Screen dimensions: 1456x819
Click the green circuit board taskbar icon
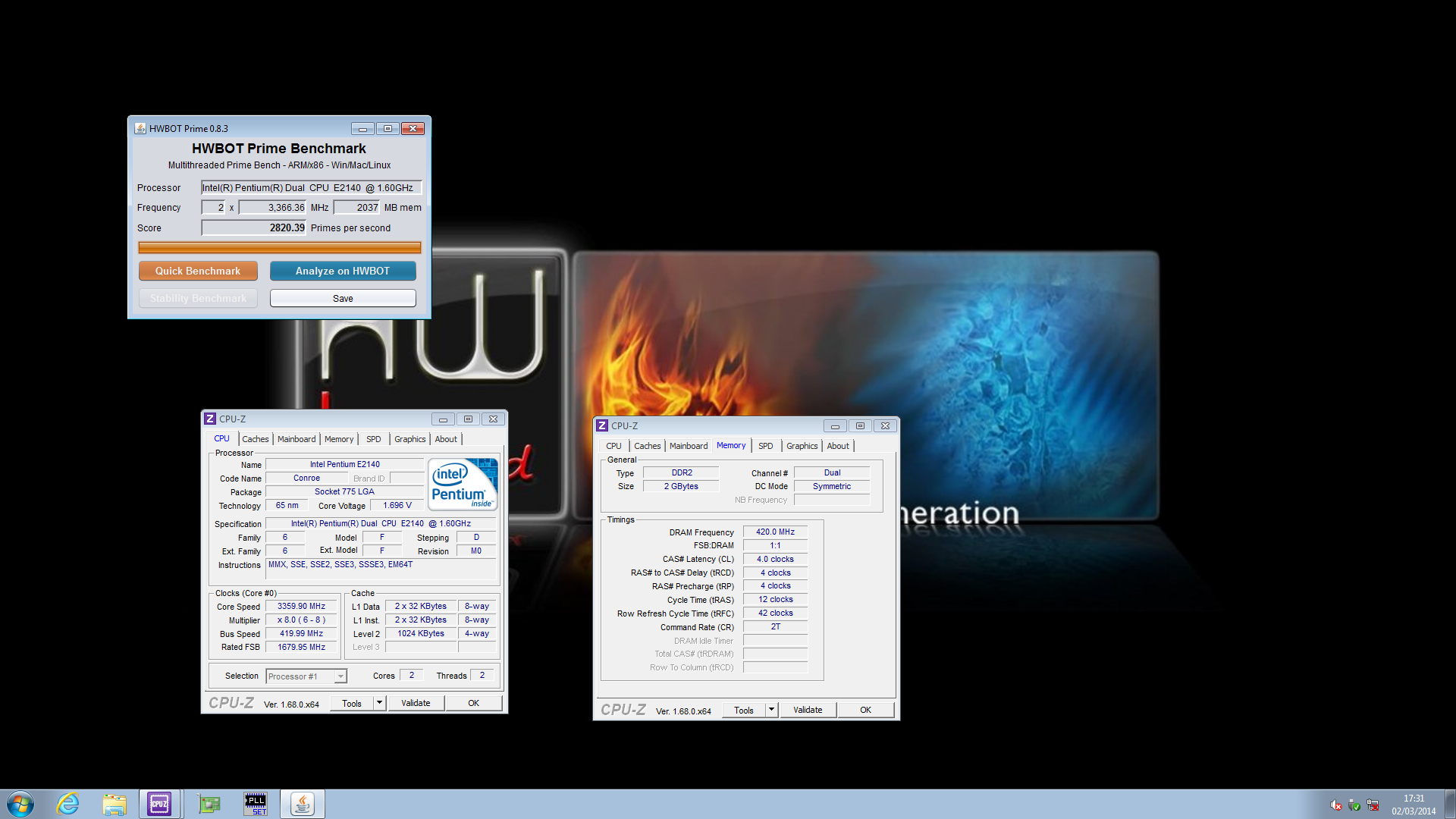209,804
